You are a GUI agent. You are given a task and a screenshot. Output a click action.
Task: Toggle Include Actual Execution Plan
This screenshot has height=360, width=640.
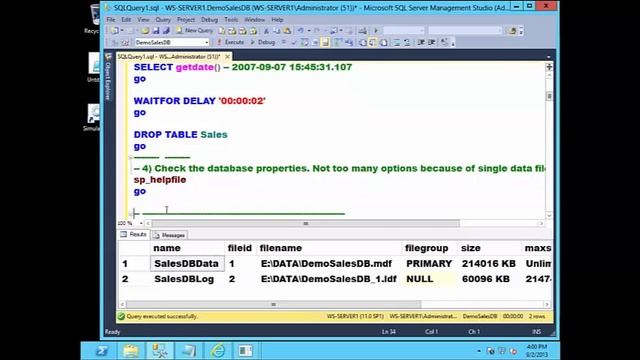coord(338,42)
